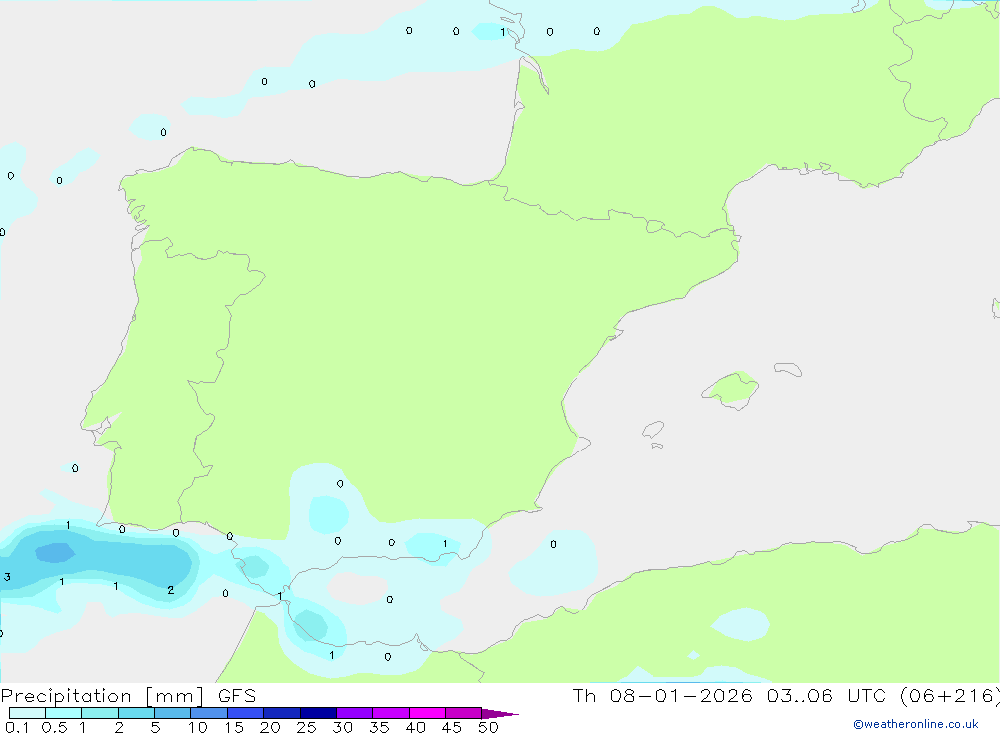The height and width of the screenshot is (733, 1000).
Task: Click the 35–40 mm purple legend swatch
Action: (391, 713)
